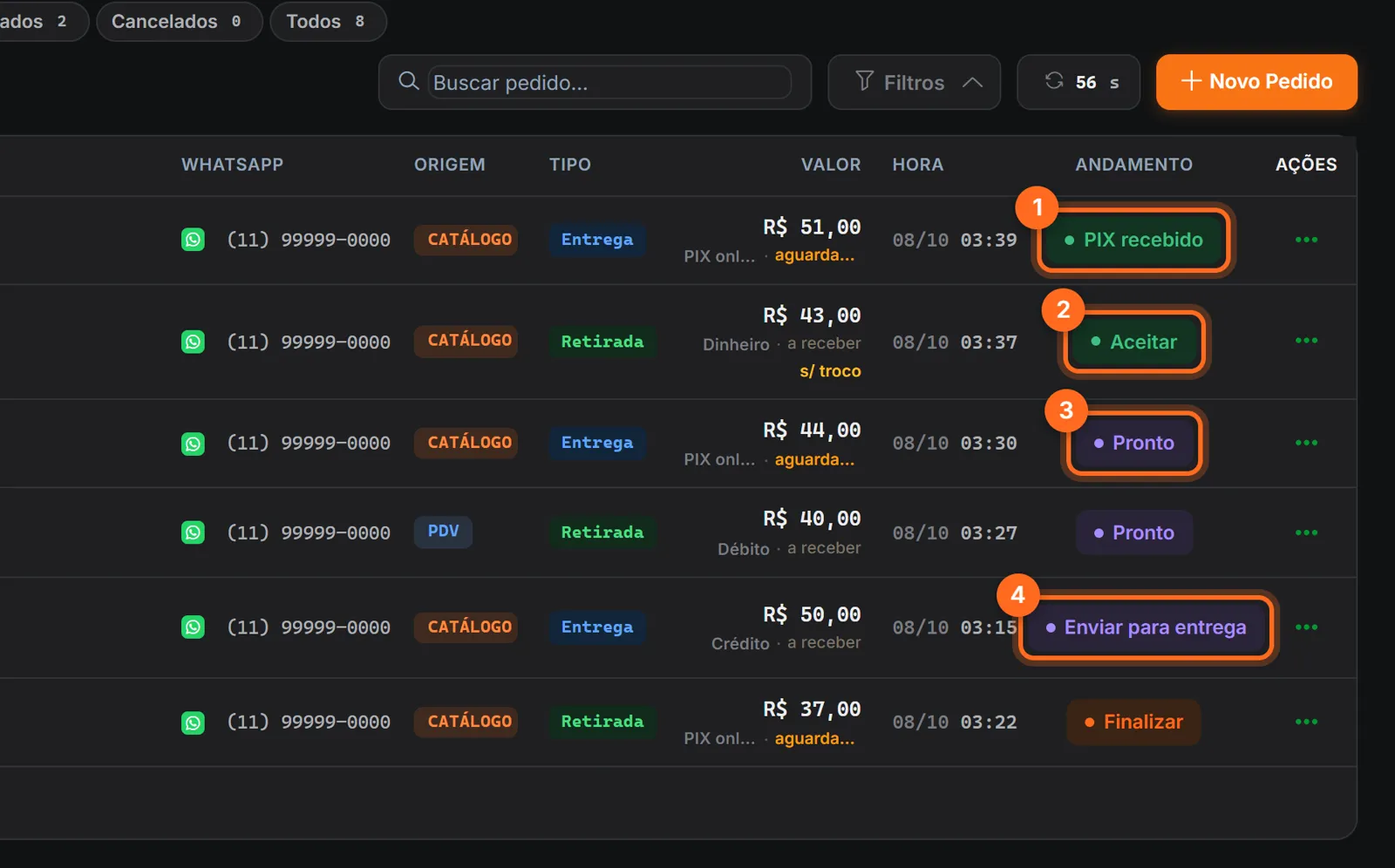
Task: Click Retirada badge in 03:37 row
Action: pos(602,342)
